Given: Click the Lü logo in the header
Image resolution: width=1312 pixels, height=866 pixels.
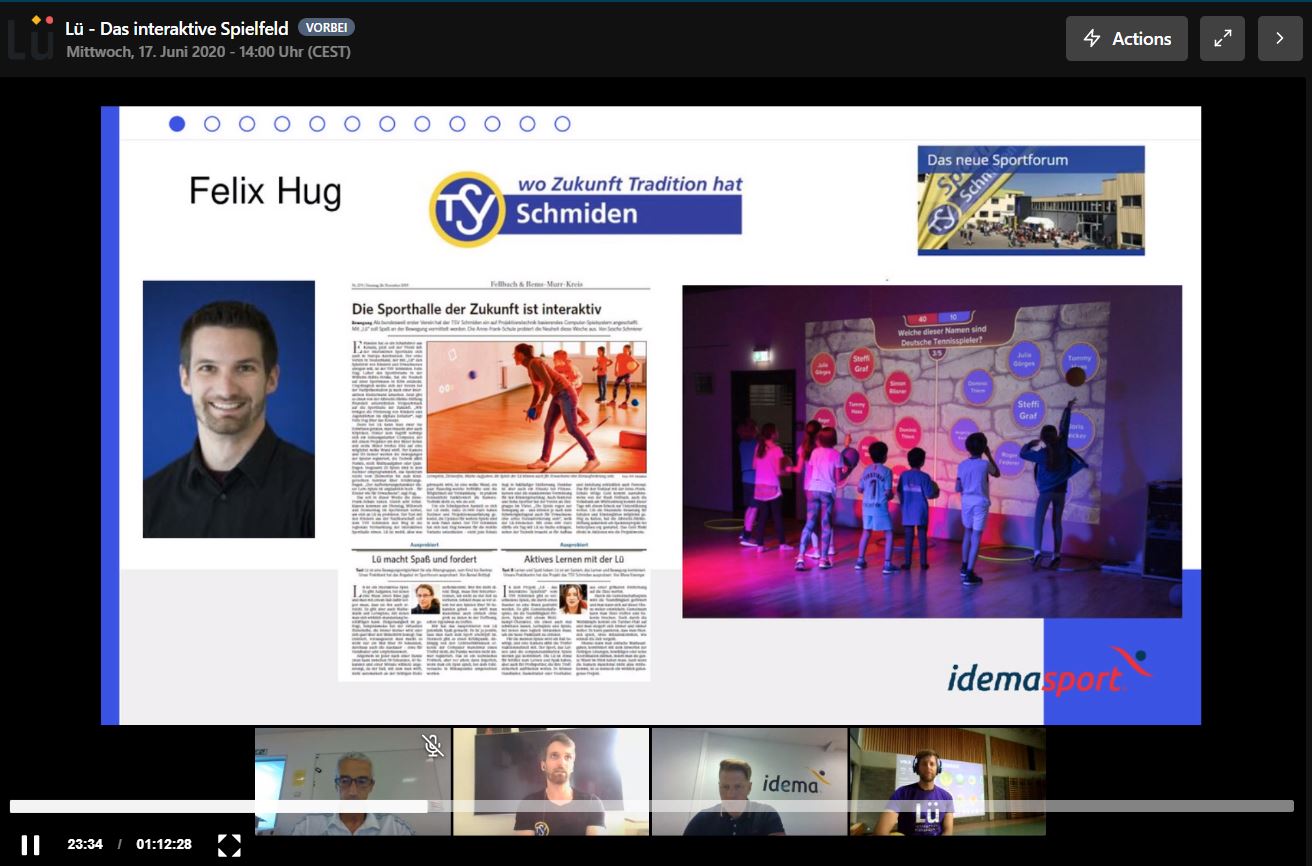Looking at the screenshot, I should coord(30,38).
